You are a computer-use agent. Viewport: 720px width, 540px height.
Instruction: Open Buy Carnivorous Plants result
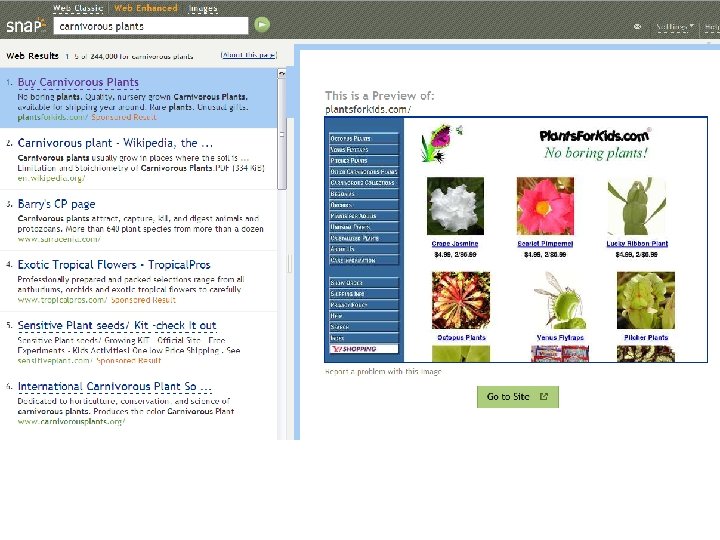click(78, 82)
